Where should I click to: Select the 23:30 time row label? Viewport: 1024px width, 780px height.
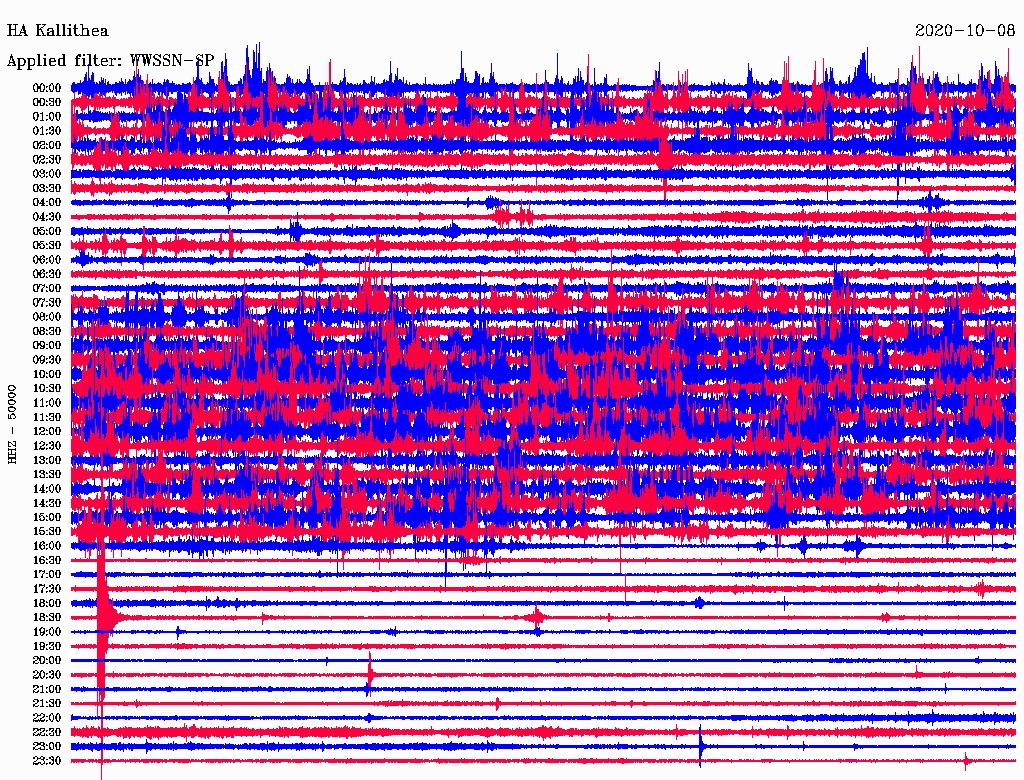click(47, 761)
